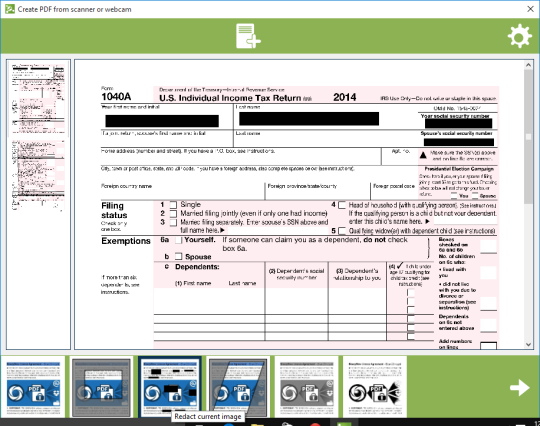Click the app icon in the title bar

10,9
